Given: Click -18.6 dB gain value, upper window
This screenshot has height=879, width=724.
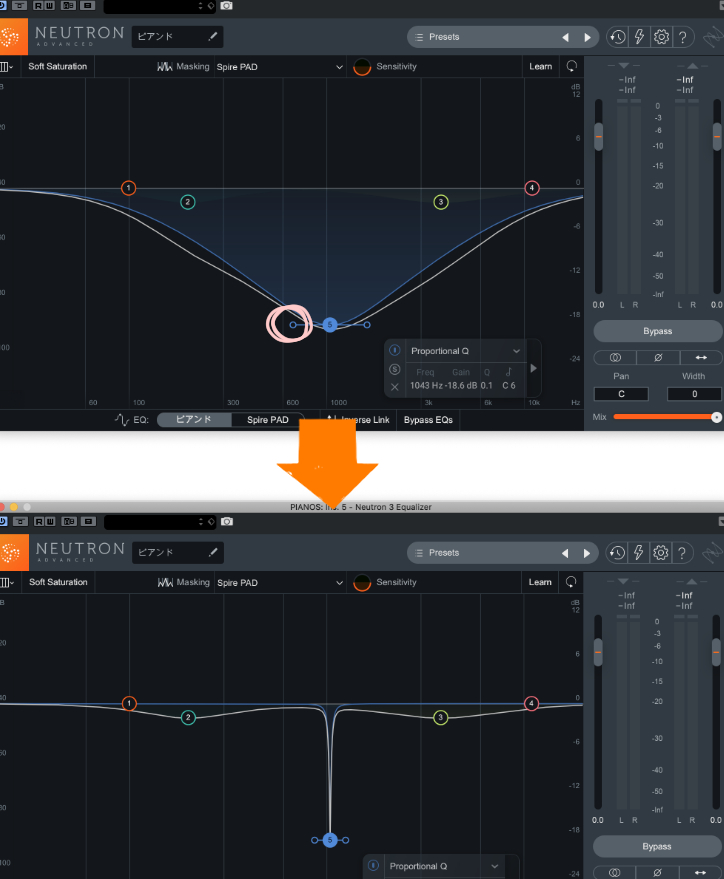Looking at the screenshot, I should [x=461, y=386].
